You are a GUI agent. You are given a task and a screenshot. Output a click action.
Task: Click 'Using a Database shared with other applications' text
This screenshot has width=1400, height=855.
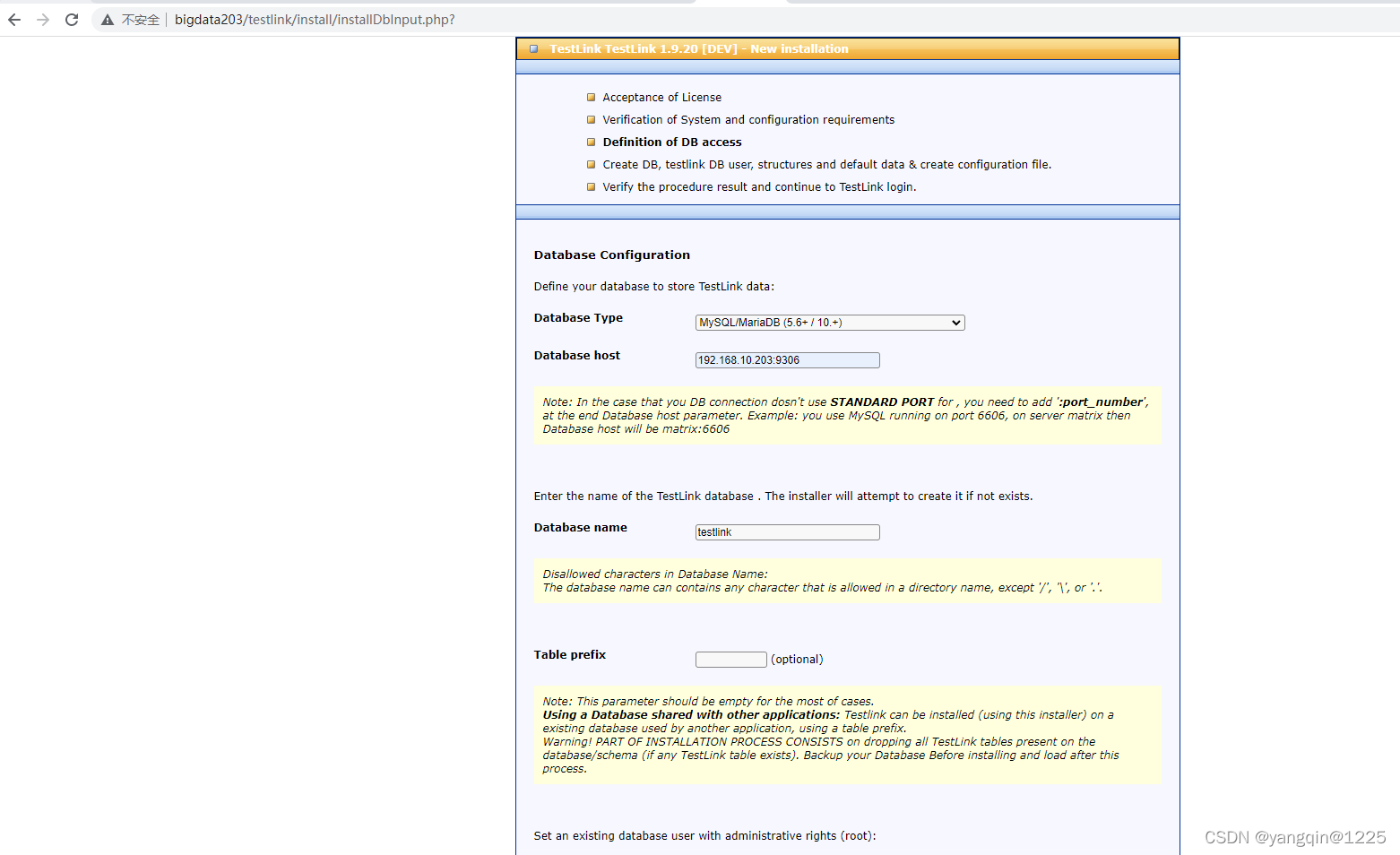coord(691,715)
